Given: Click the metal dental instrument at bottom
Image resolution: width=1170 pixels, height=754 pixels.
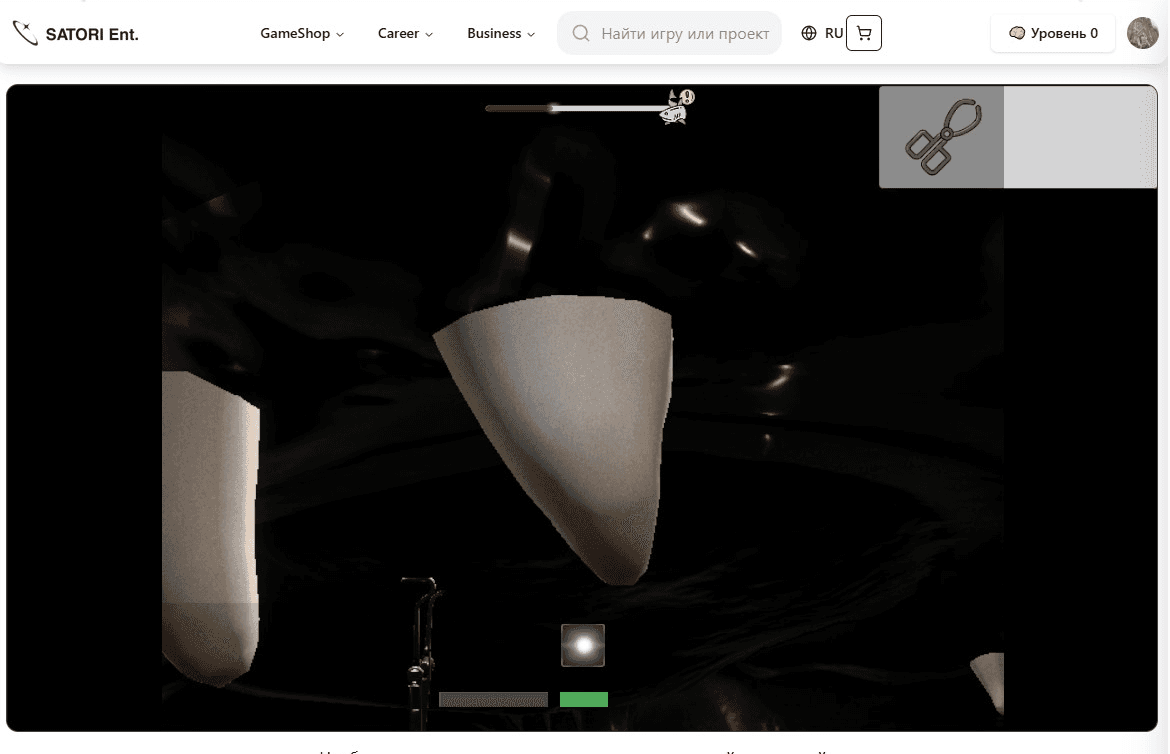Looking at the screenshot, I should 422,640.
